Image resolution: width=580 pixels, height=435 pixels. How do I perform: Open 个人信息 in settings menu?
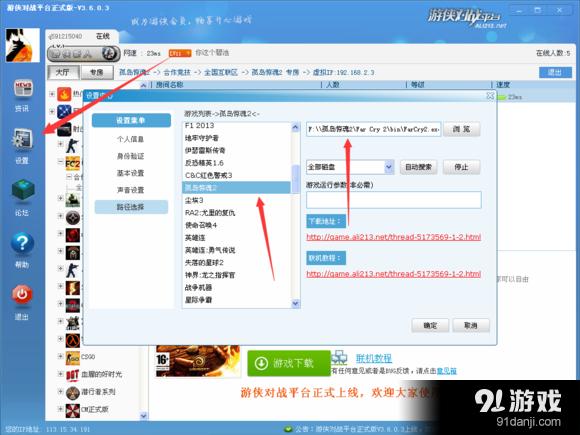(130, 139)
